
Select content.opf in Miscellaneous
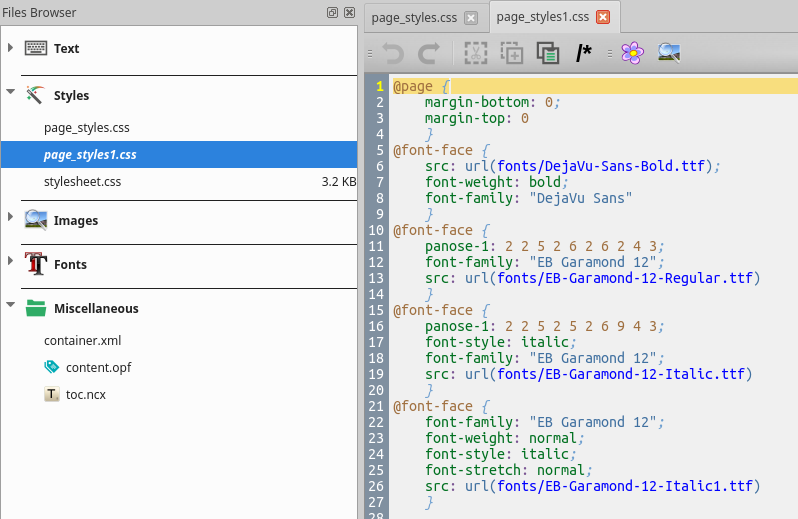click(x=98, y=367)
